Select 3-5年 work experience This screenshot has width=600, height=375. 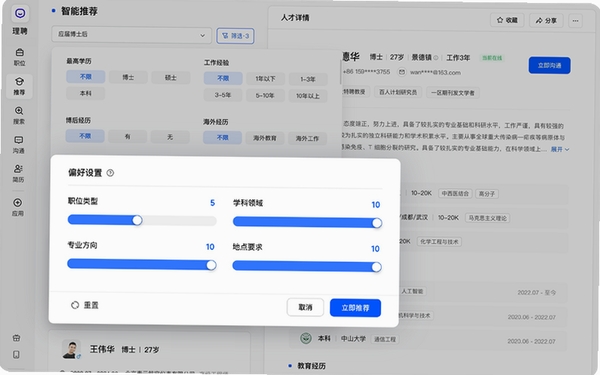(x=223, y=95)
